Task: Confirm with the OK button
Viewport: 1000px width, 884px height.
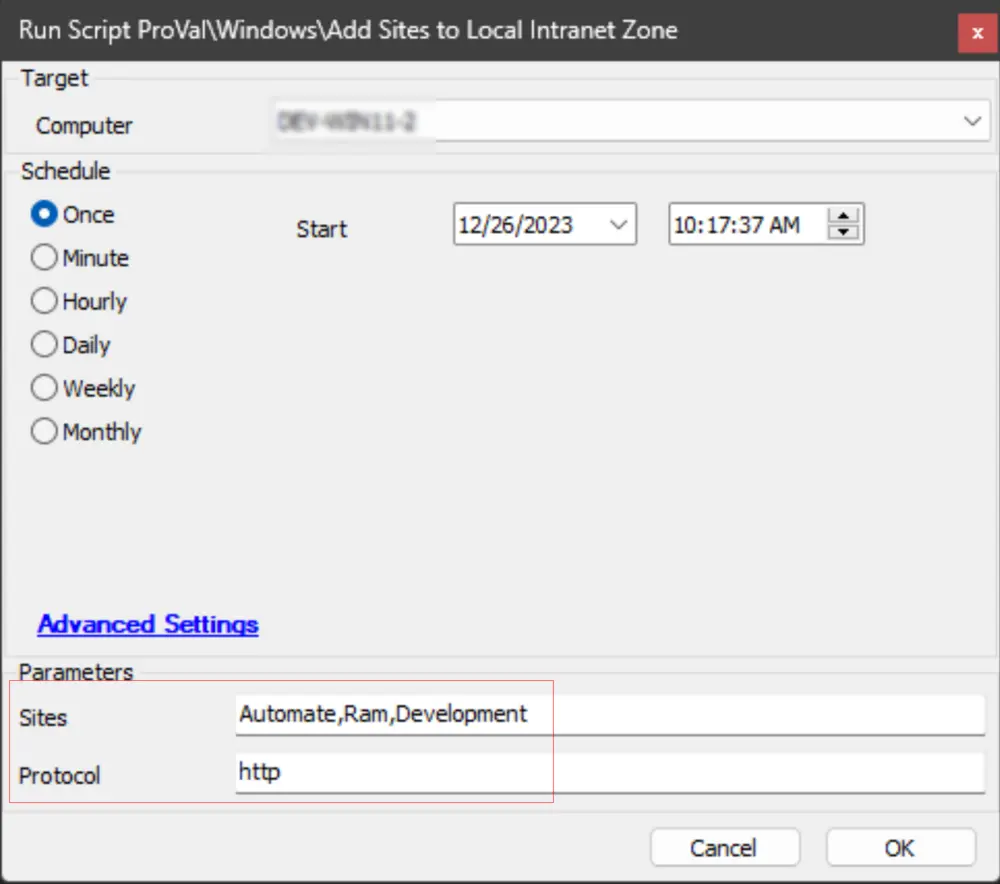Action: pos(900,848)
